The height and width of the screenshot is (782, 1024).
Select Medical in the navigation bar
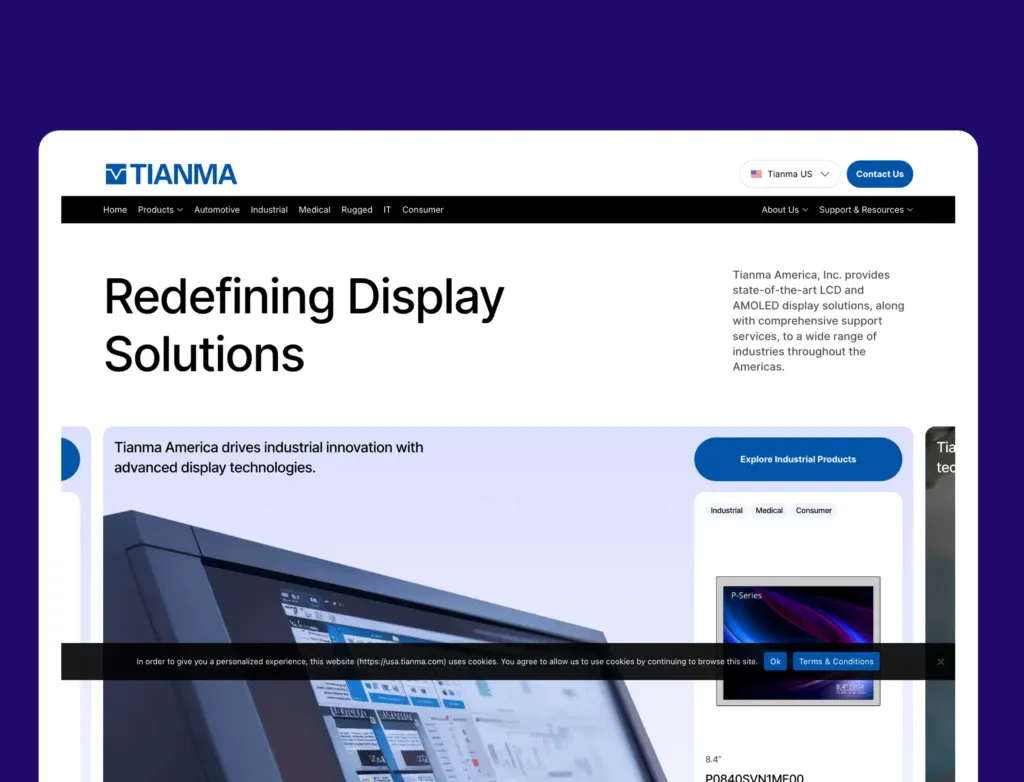pyautogui.click(x=314, y=210)
